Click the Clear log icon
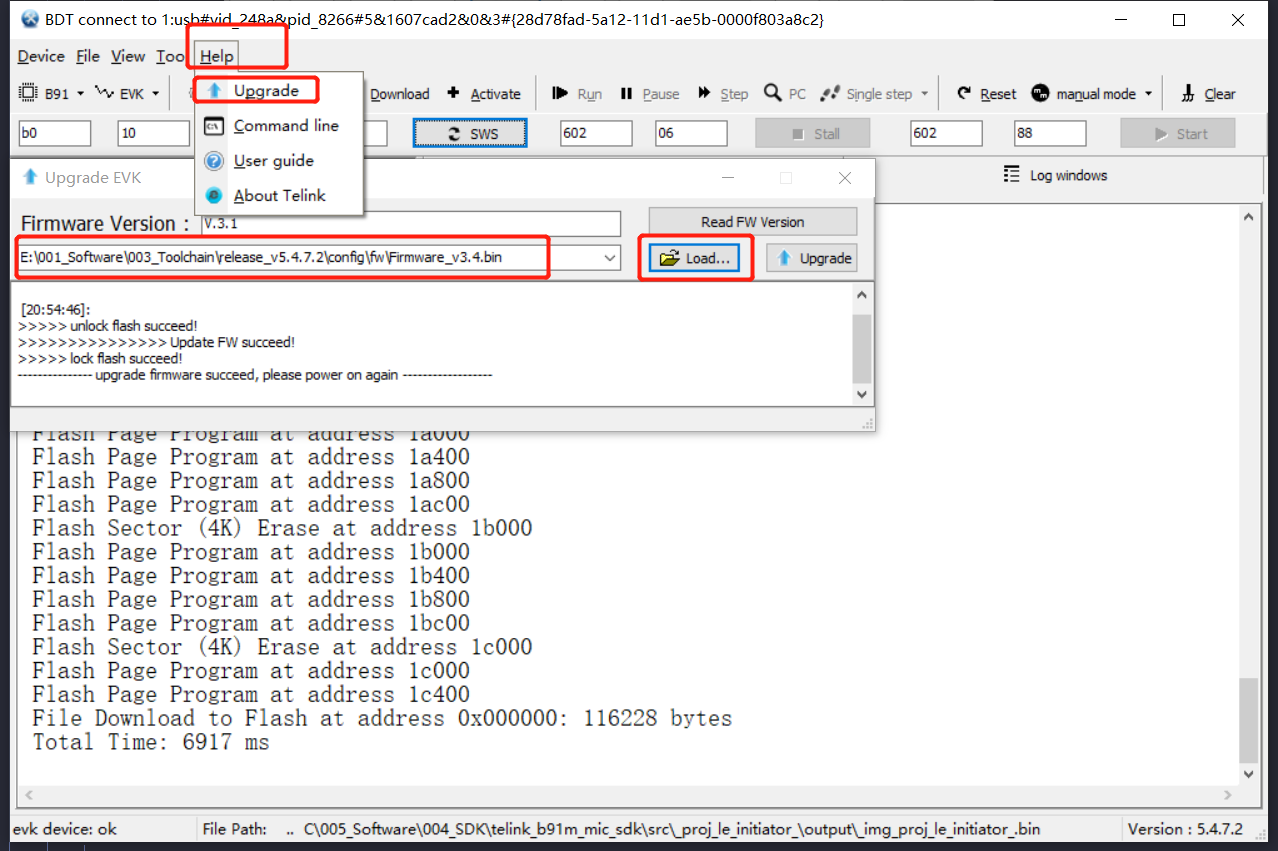Screen dimensions: 1278x851 click(x=1188, y=94)
